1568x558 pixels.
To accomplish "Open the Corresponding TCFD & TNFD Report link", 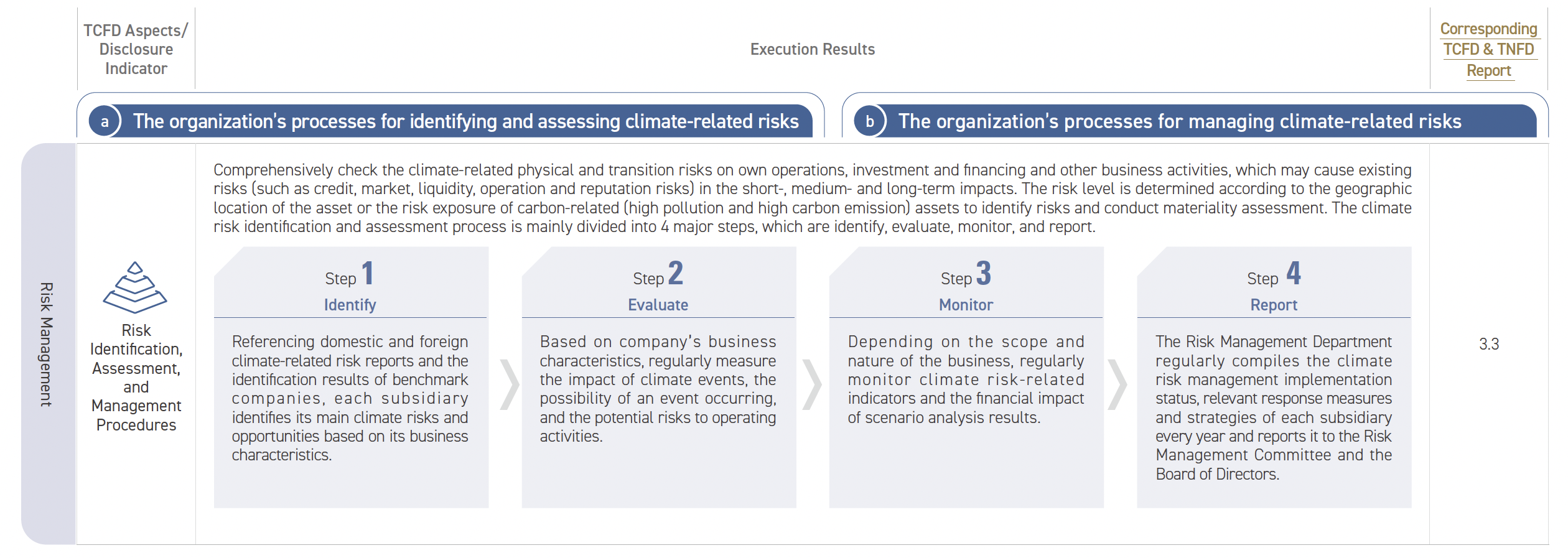I will pos(1488,49).
